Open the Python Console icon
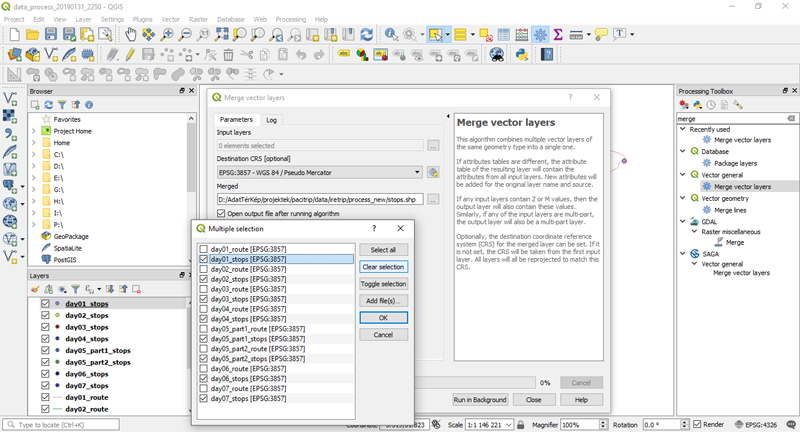800x432 pixels. point(521,54)
